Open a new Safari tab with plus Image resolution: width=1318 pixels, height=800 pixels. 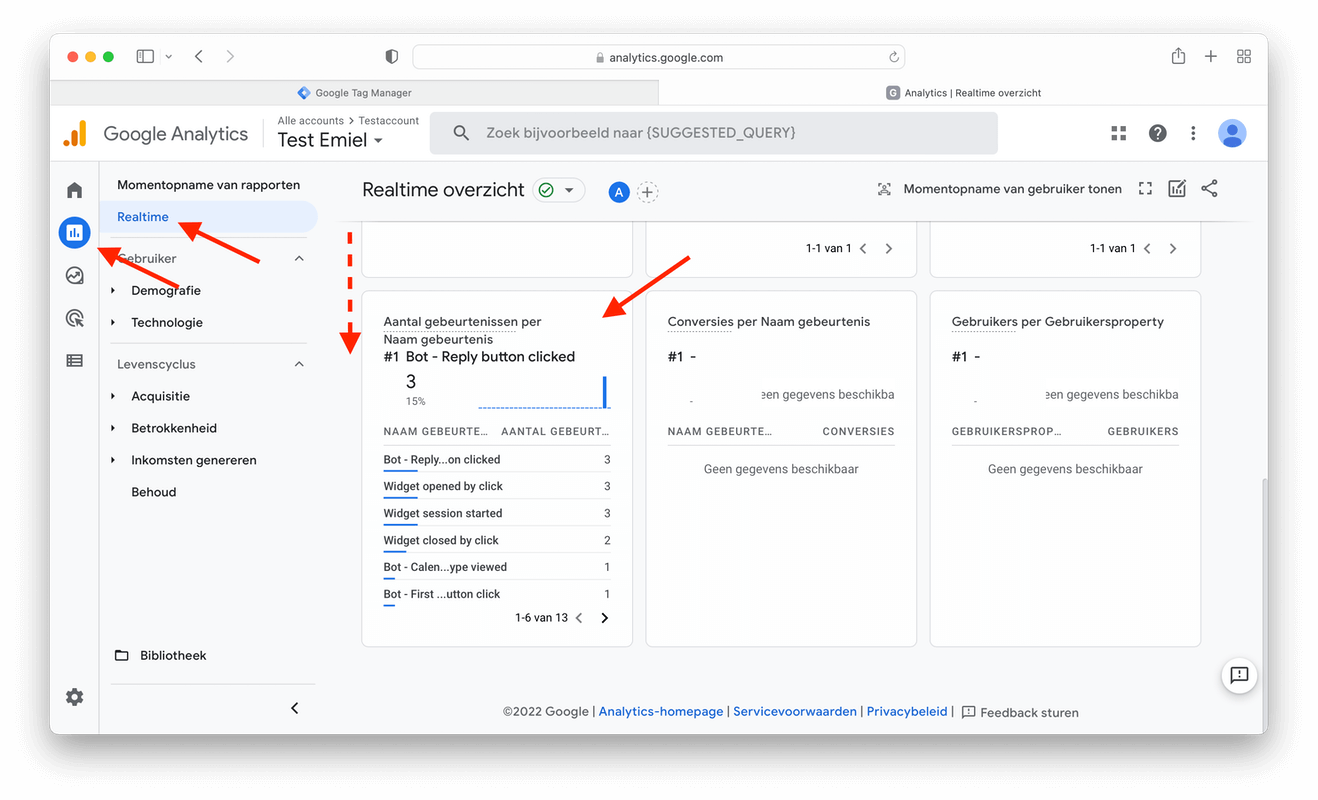(1210, 57)
